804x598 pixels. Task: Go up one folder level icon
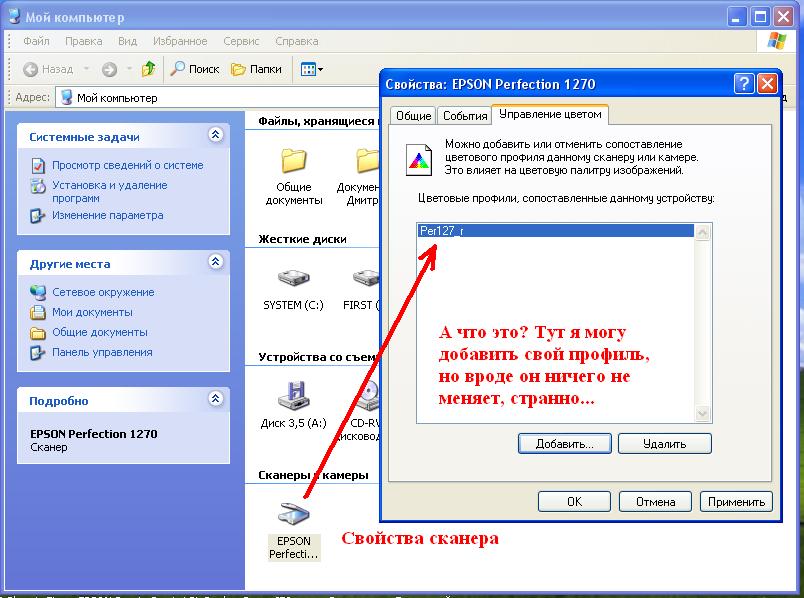pos(149,69)
